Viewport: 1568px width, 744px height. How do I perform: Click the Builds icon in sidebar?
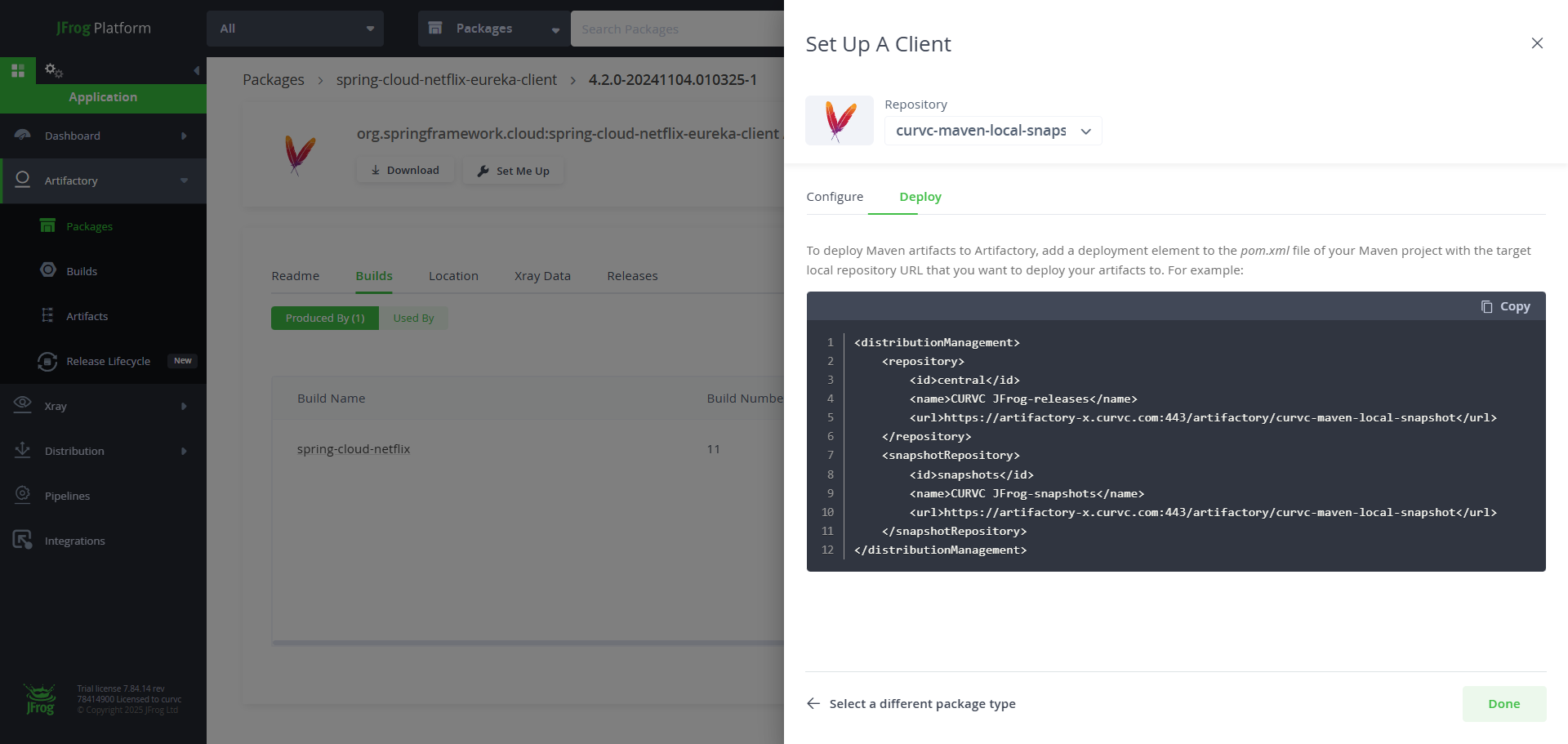[x=48, y=270]
